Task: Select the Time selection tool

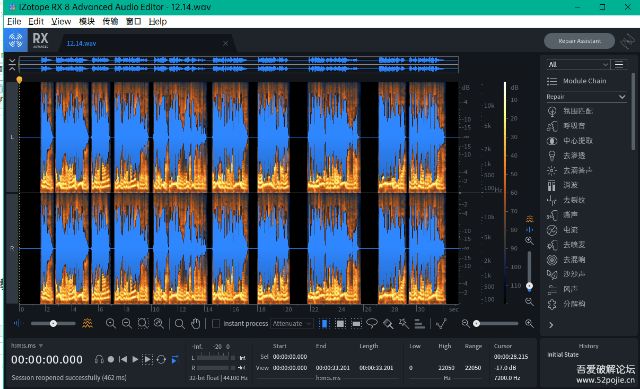Action: tap(324, 324)
